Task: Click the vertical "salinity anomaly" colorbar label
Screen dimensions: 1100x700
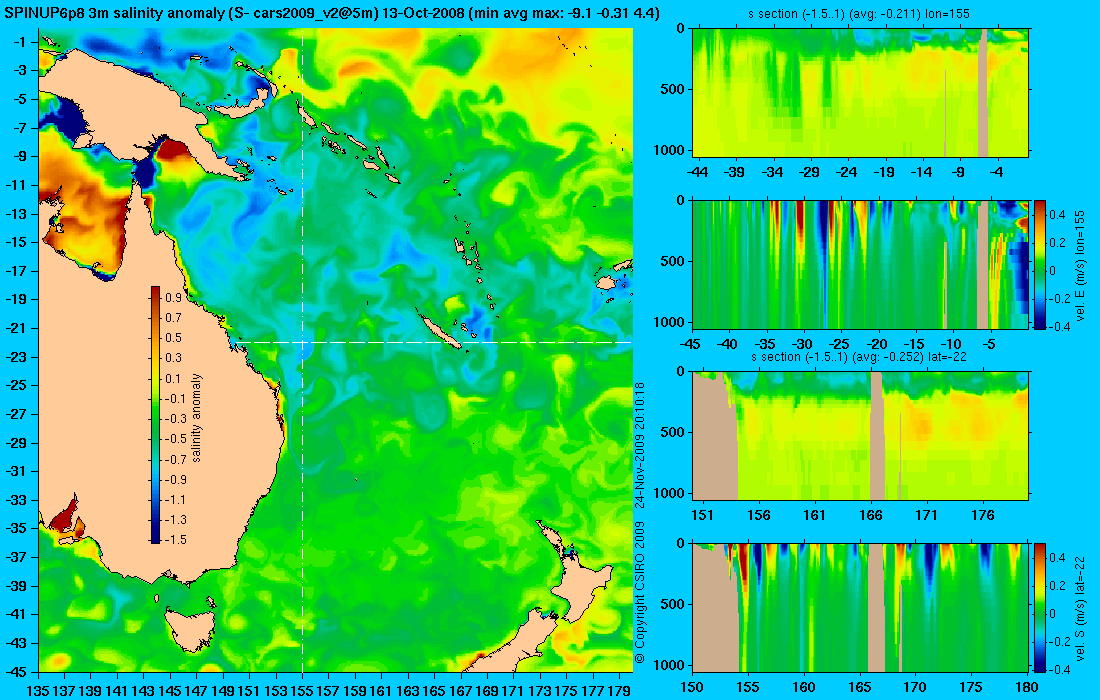Action: (196, 417)
